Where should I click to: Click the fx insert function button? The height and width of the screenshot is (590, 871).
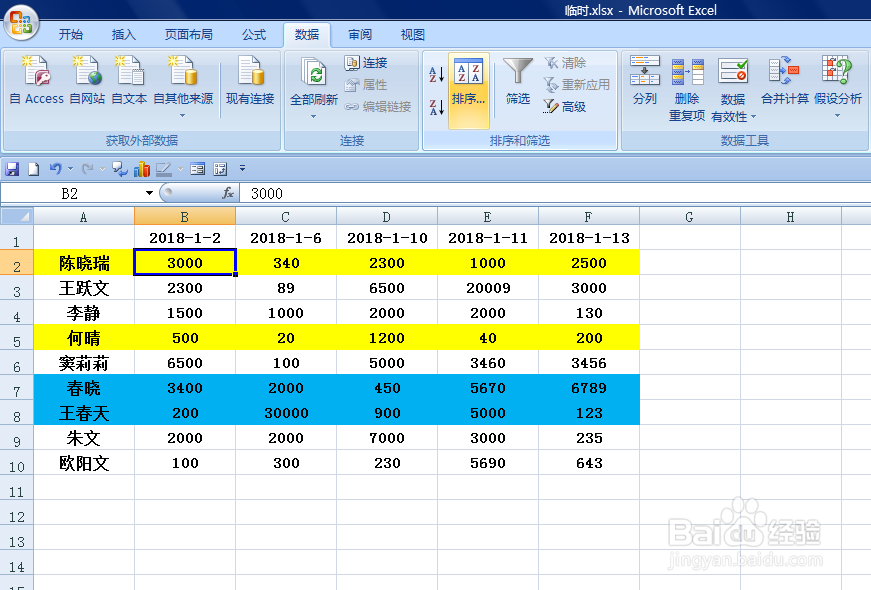227,193
